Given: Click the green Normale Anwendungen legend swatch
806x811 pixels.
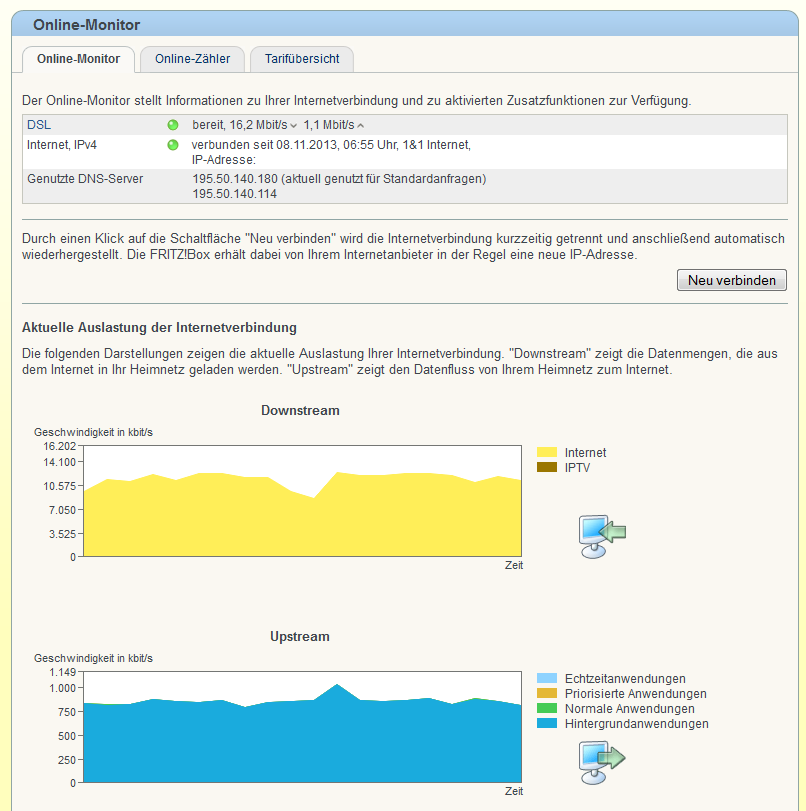Looking at the screenshot, I should tap(547, 709).
